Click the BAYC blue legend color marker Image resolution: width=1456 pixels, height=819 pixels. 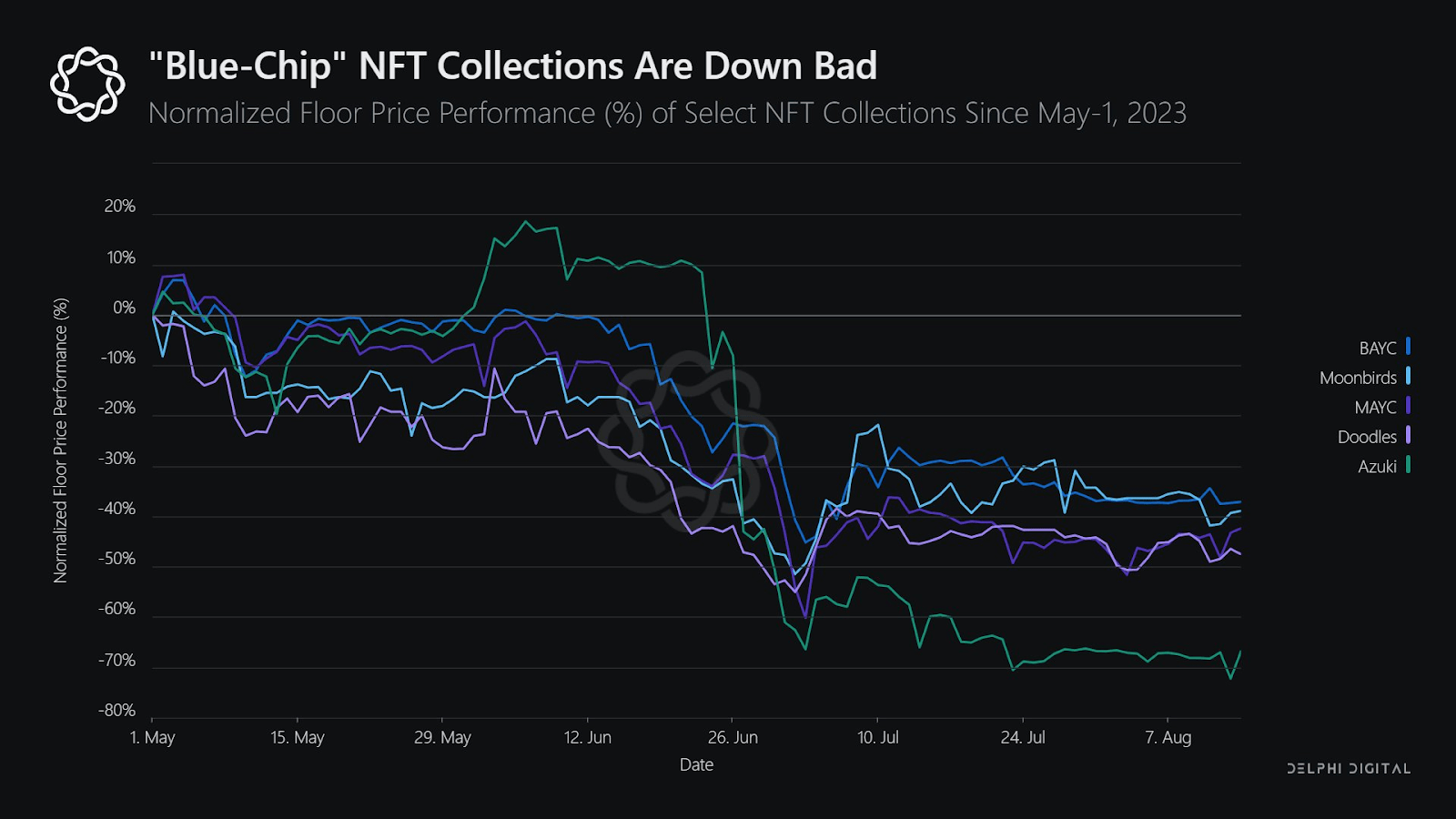point(1408,347)
